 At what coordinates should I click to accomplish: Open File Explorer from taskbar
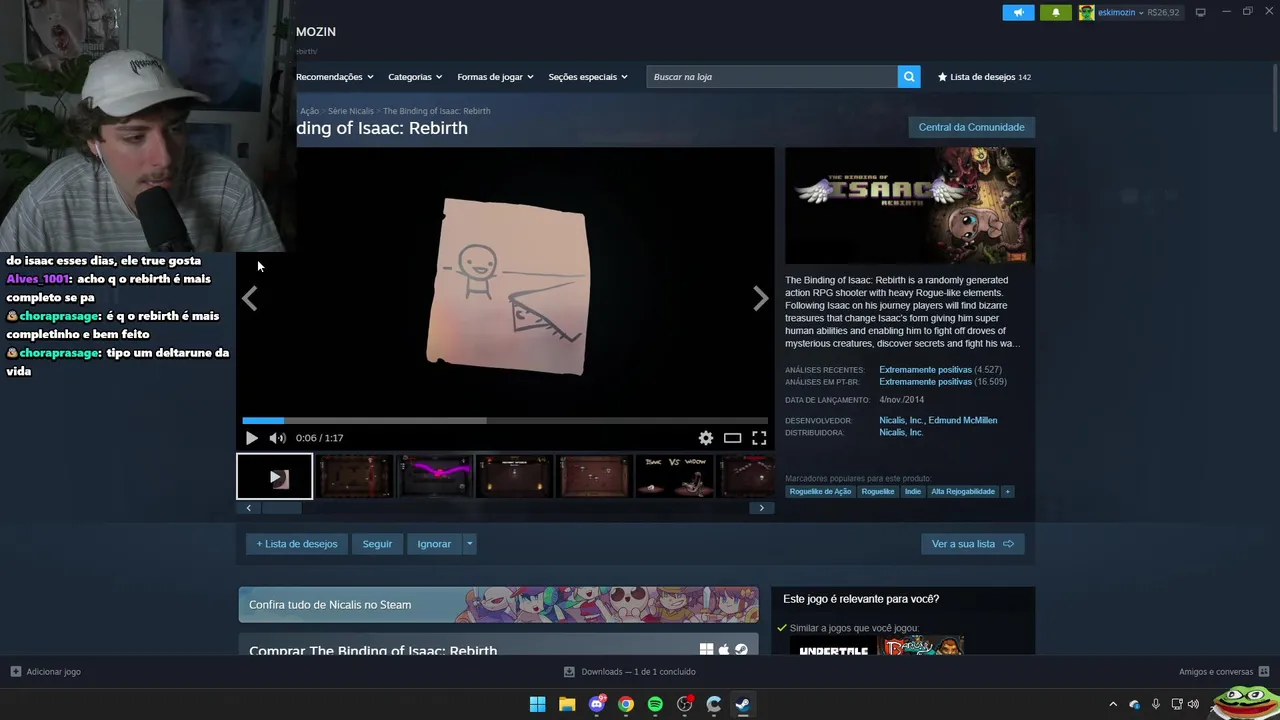point(567,704)
